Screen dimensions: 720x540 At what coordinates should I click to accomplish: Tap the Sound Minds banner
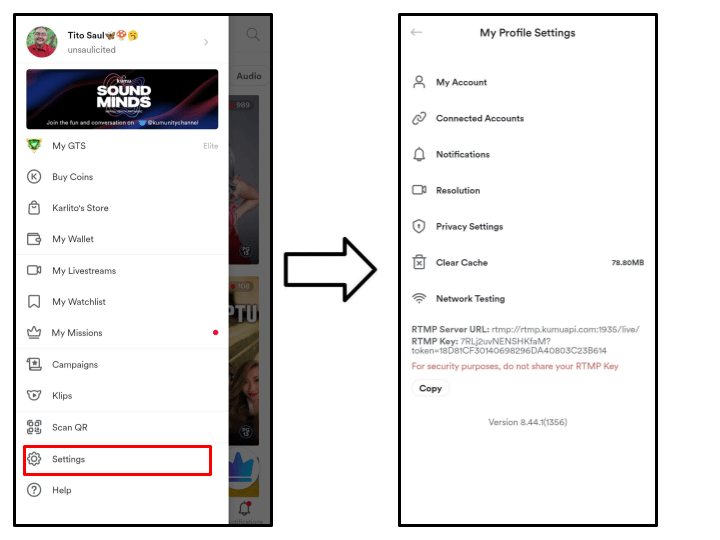click(122, 99)
